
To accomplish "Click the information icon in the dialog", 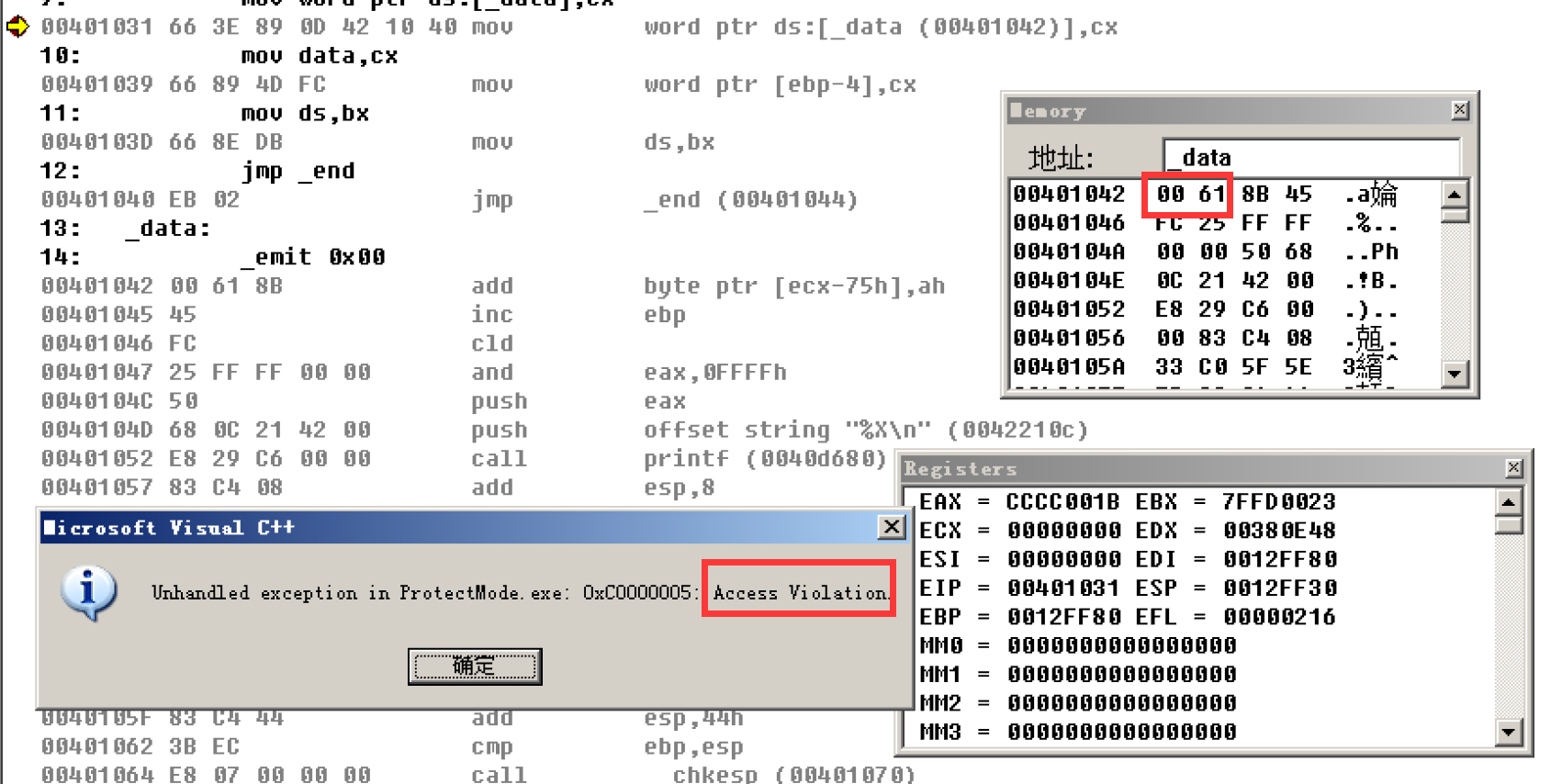I will coord(88,592).
